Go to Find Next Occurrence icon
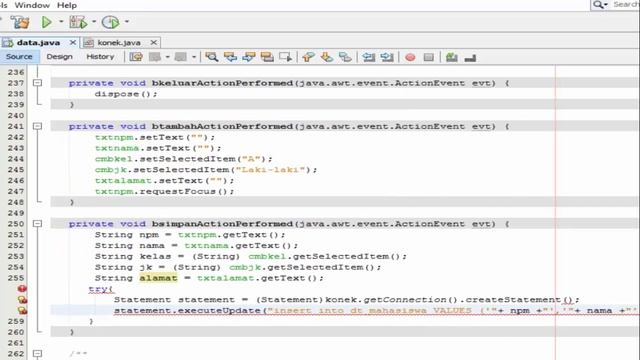The image size is (640, 360). pos(249,57)
